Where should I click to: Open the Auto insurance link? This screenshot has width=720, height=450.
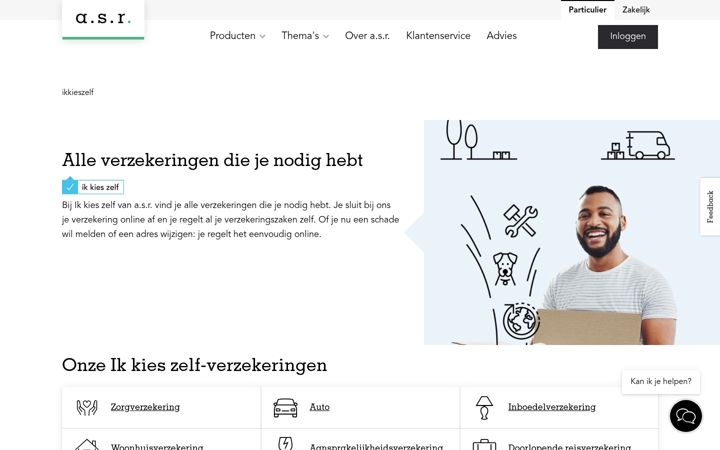(x=320, y=407)
